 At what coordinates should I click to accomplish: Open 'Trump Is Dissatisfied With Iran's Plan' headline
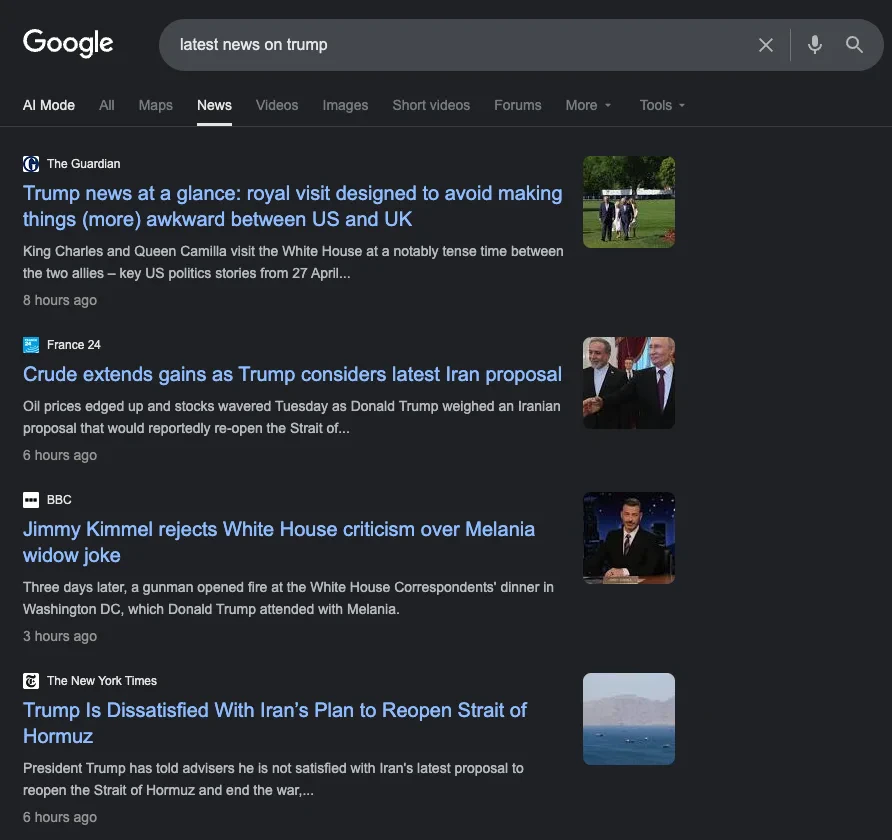275,723
